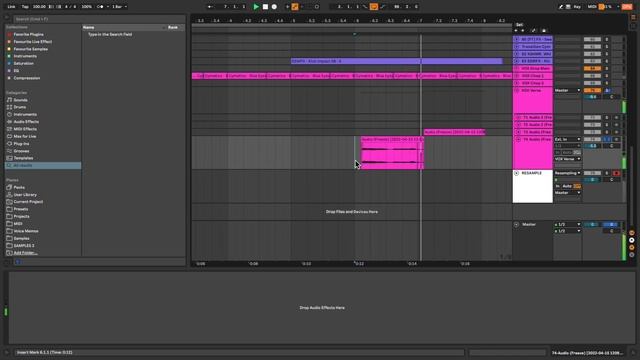Sort browser by Name column header
Viewport: 640px width, 360px height.
coord(89,27)
